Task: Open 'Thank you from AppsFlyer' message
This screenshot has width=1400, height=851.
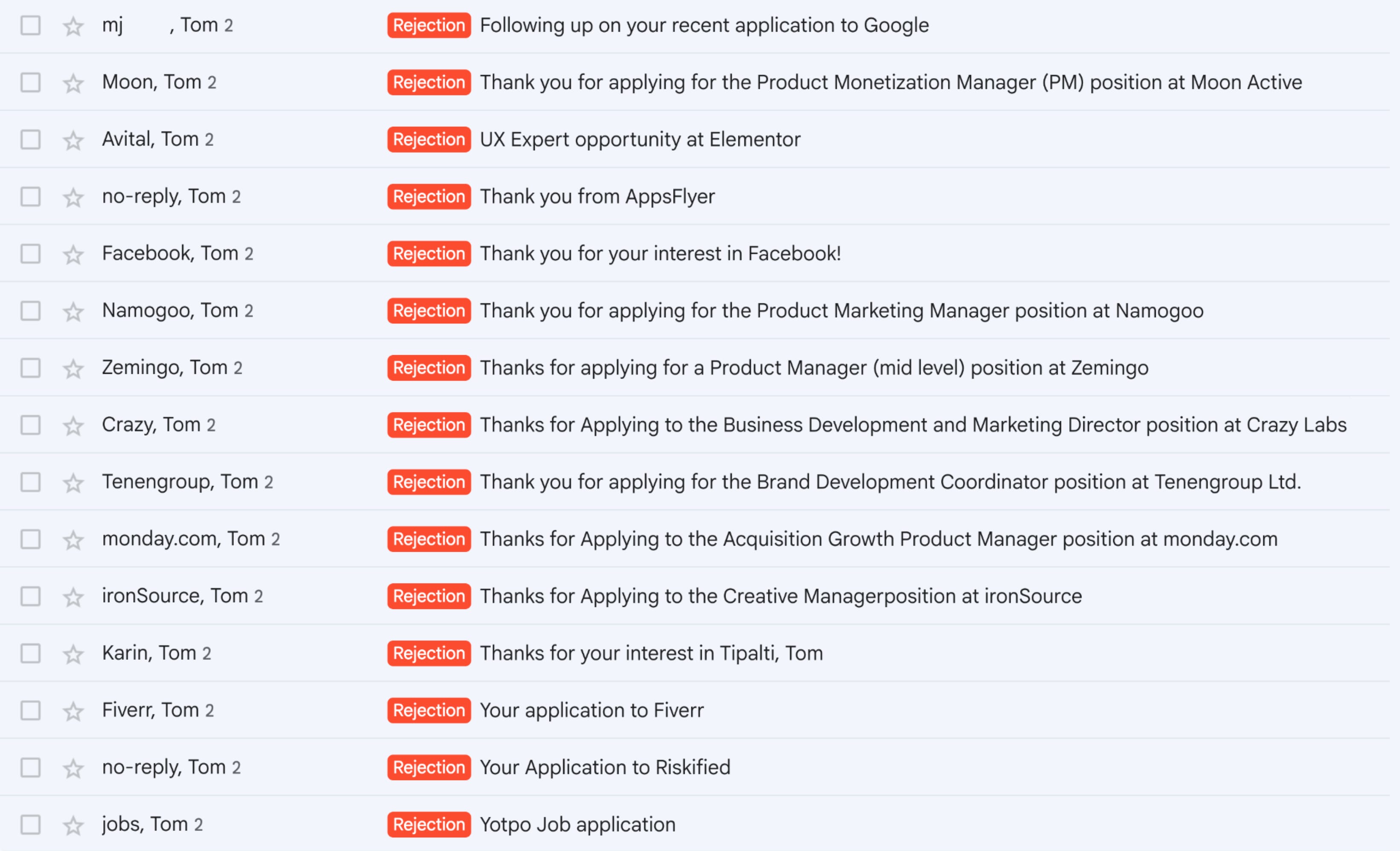Action: point(597,197)
